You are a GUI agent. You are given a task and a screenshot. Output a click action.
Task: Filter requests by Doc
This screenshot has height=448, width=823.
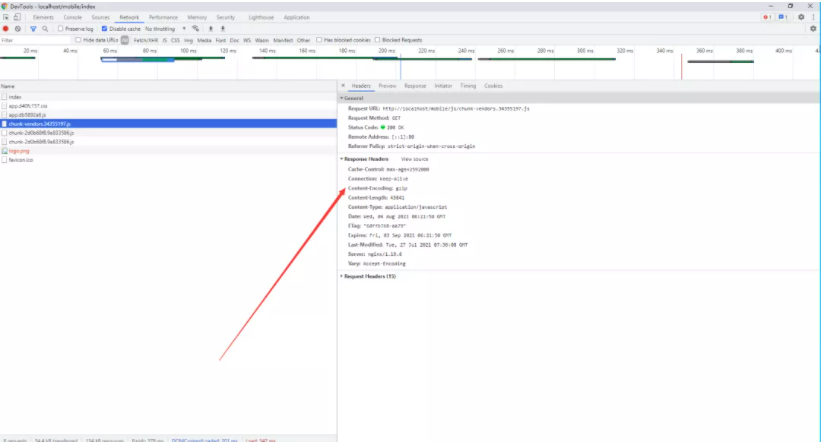coord(234,40)
